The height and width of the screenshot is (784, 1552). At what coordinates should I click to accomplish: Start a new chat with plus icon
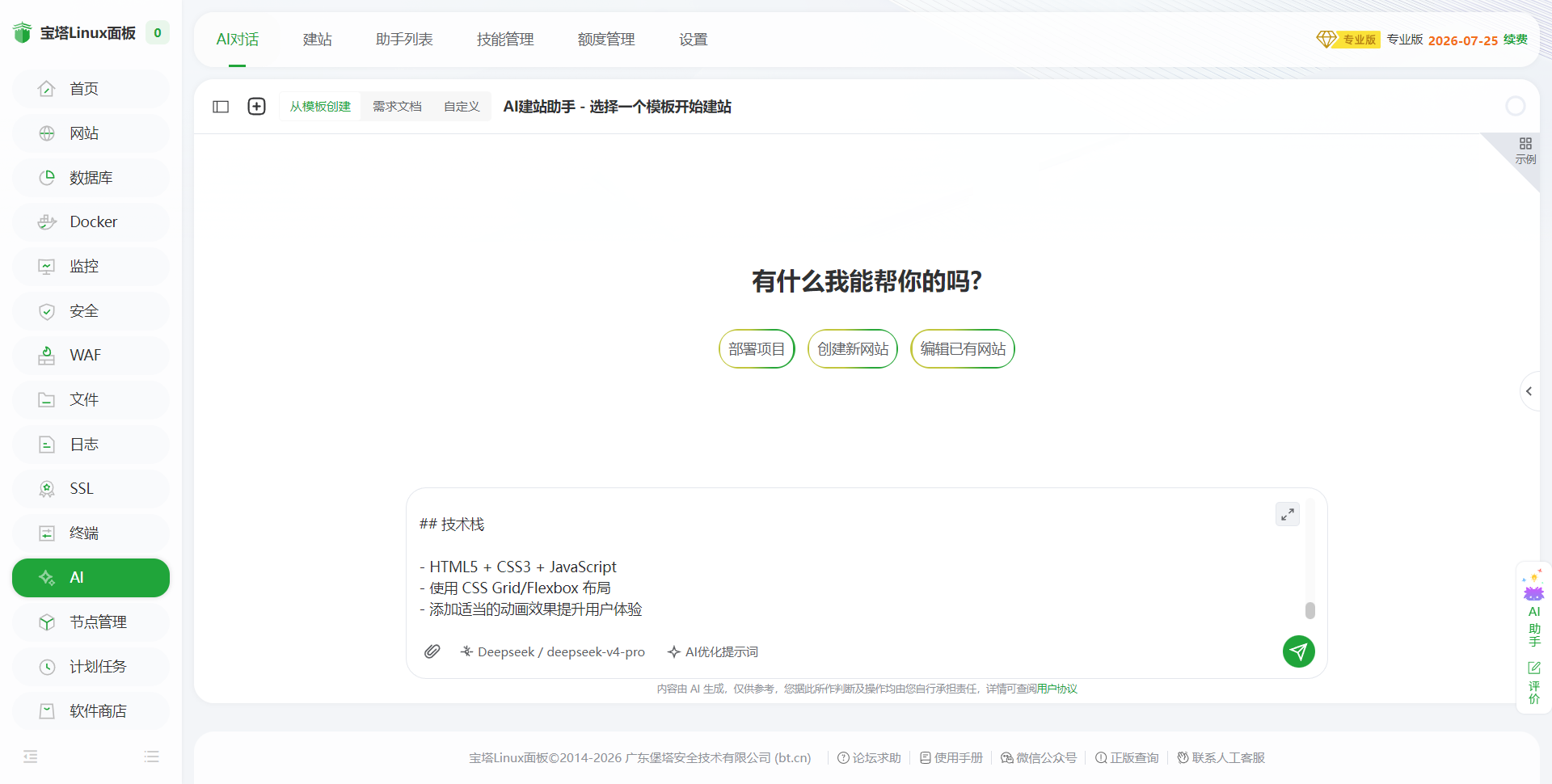256,107
